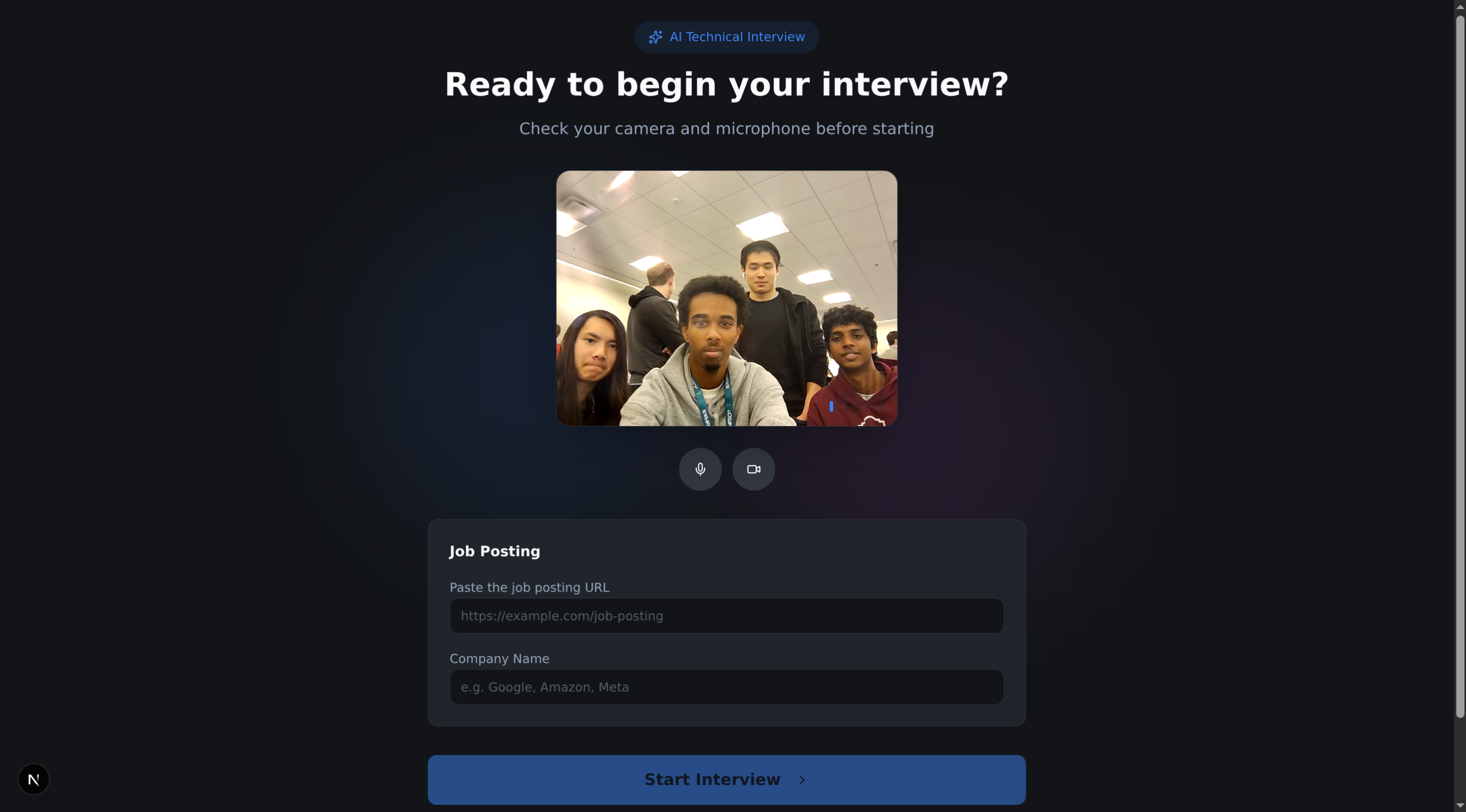Click the AI Technical Interview badge label
This screenshot has height=812, width=1466.
[x=737, y=37]
